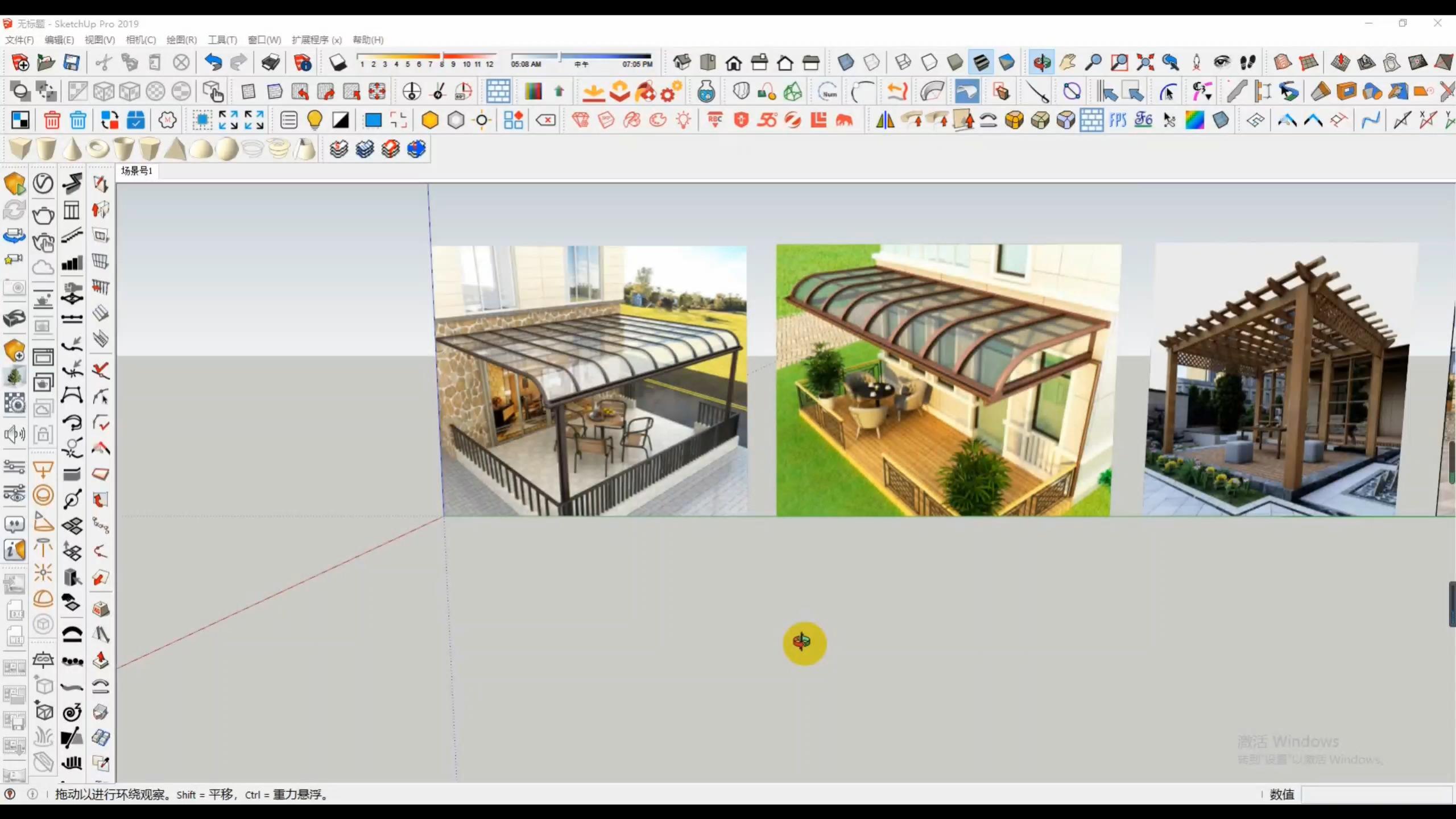This screenshot has width=1456, height=819.
Task: Click the Undo arrow icon
Action: pyautogui.click(x=213, y=62)
